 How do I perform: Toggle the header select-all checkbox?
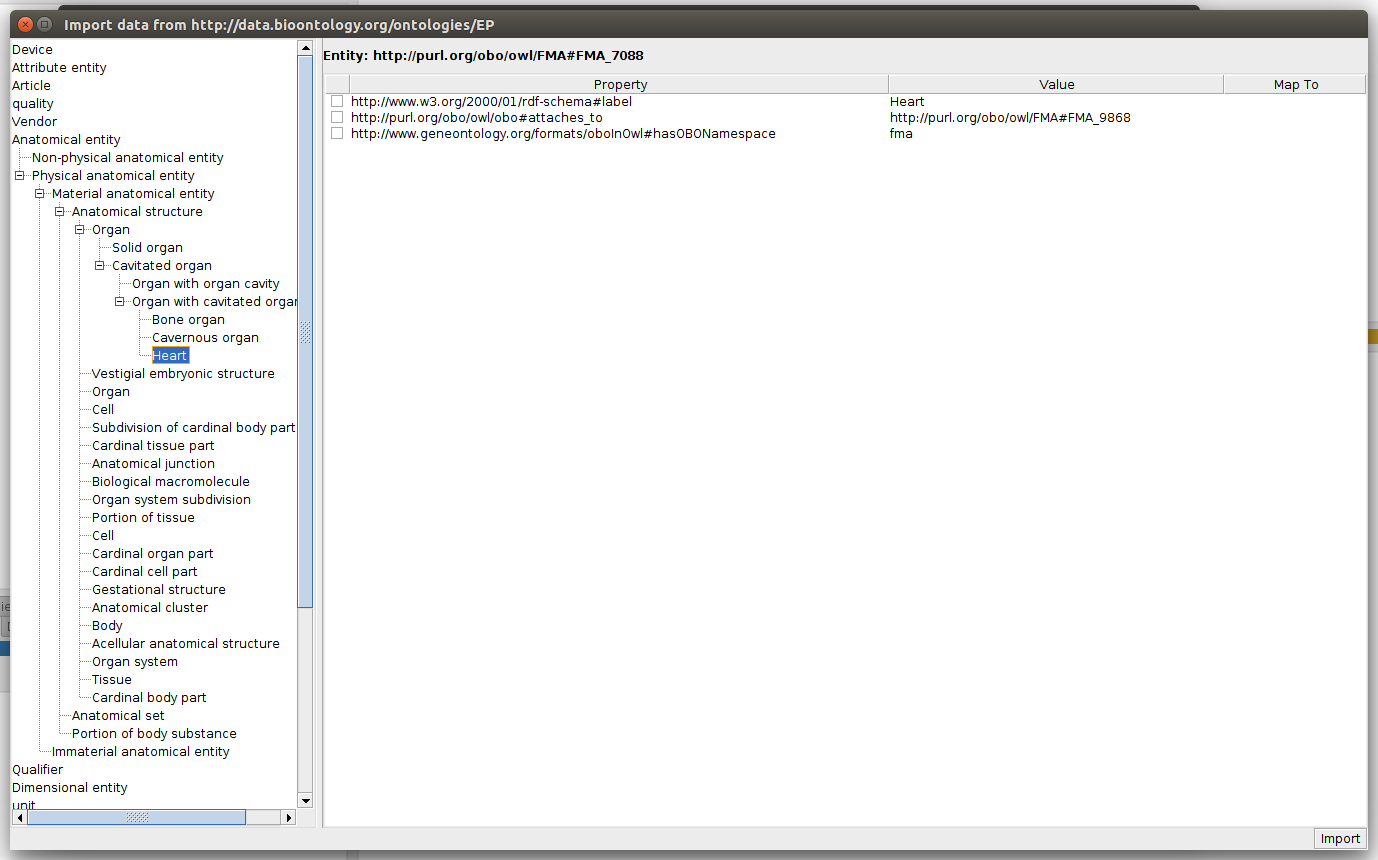(x=337, y=85)
